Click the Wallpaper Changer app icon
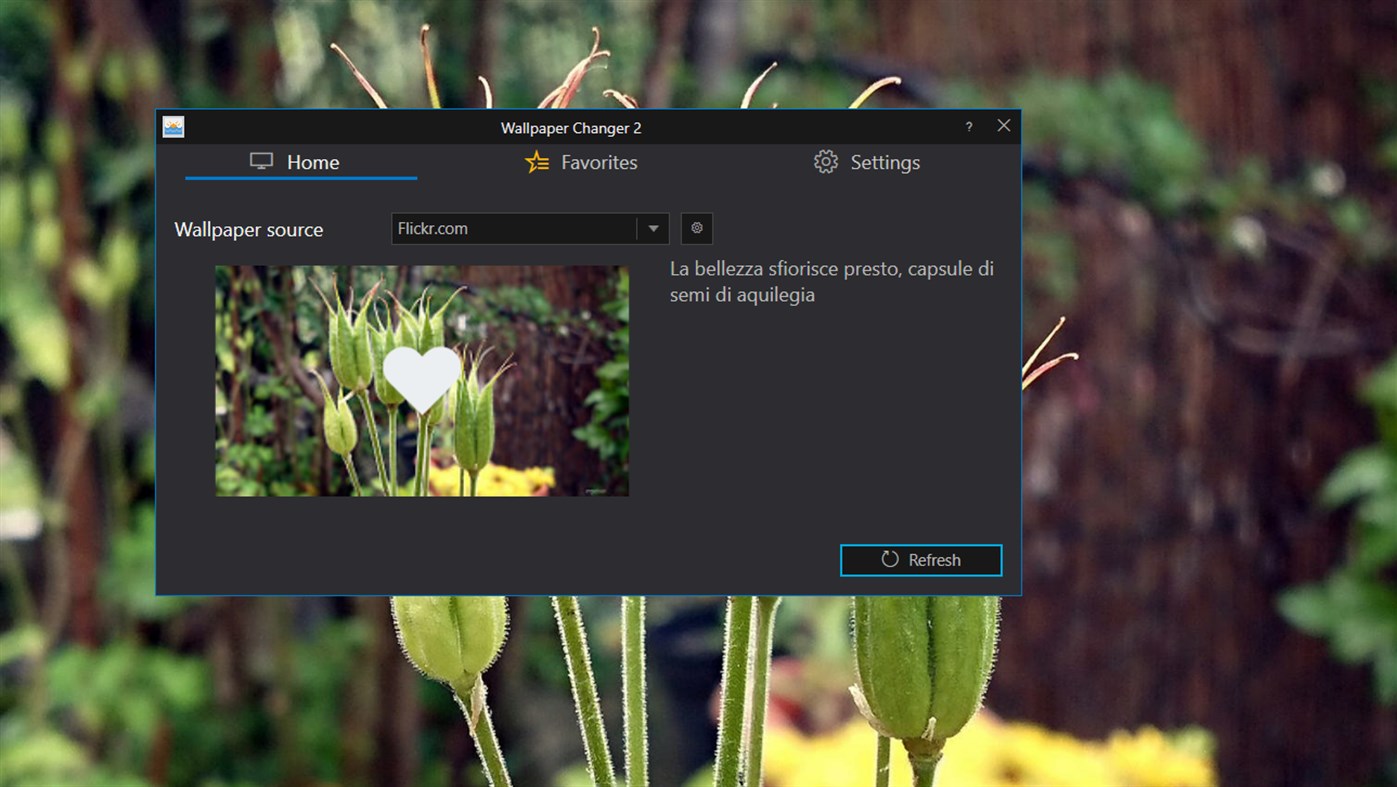The image size is (1397, 787). point(172,126)
